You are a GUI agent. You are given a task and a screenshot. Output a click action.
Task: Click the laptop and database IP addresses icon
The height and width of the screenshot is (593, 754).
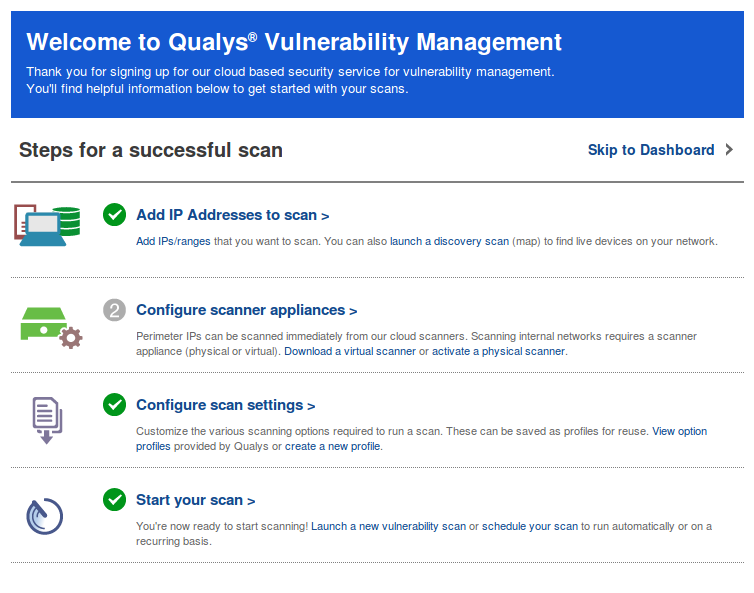click(x=47, y=225)
